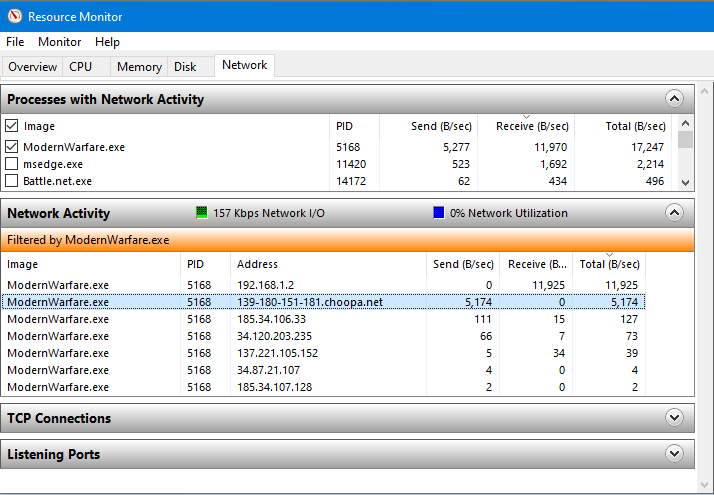Viewport: 714px width, 495px height.
Task: Select the 192.168.1.2 network activity row
Action: [323, 285]
